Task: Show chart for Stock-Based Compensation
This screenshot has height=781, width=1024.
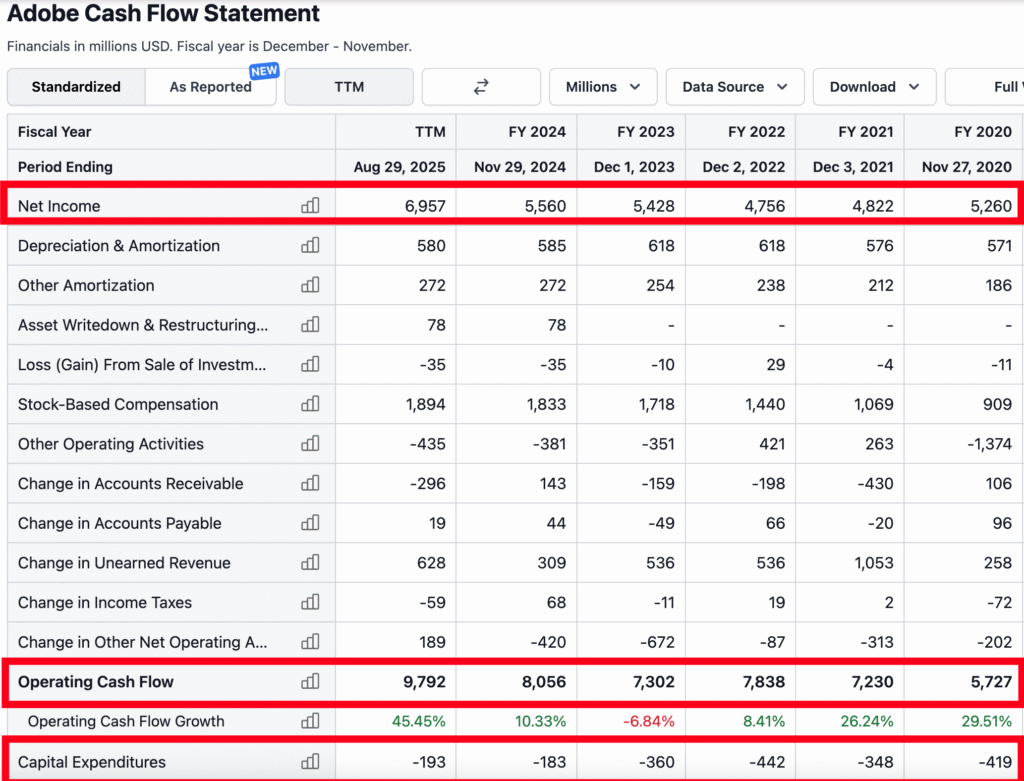Action: click(x=310, y=404)
